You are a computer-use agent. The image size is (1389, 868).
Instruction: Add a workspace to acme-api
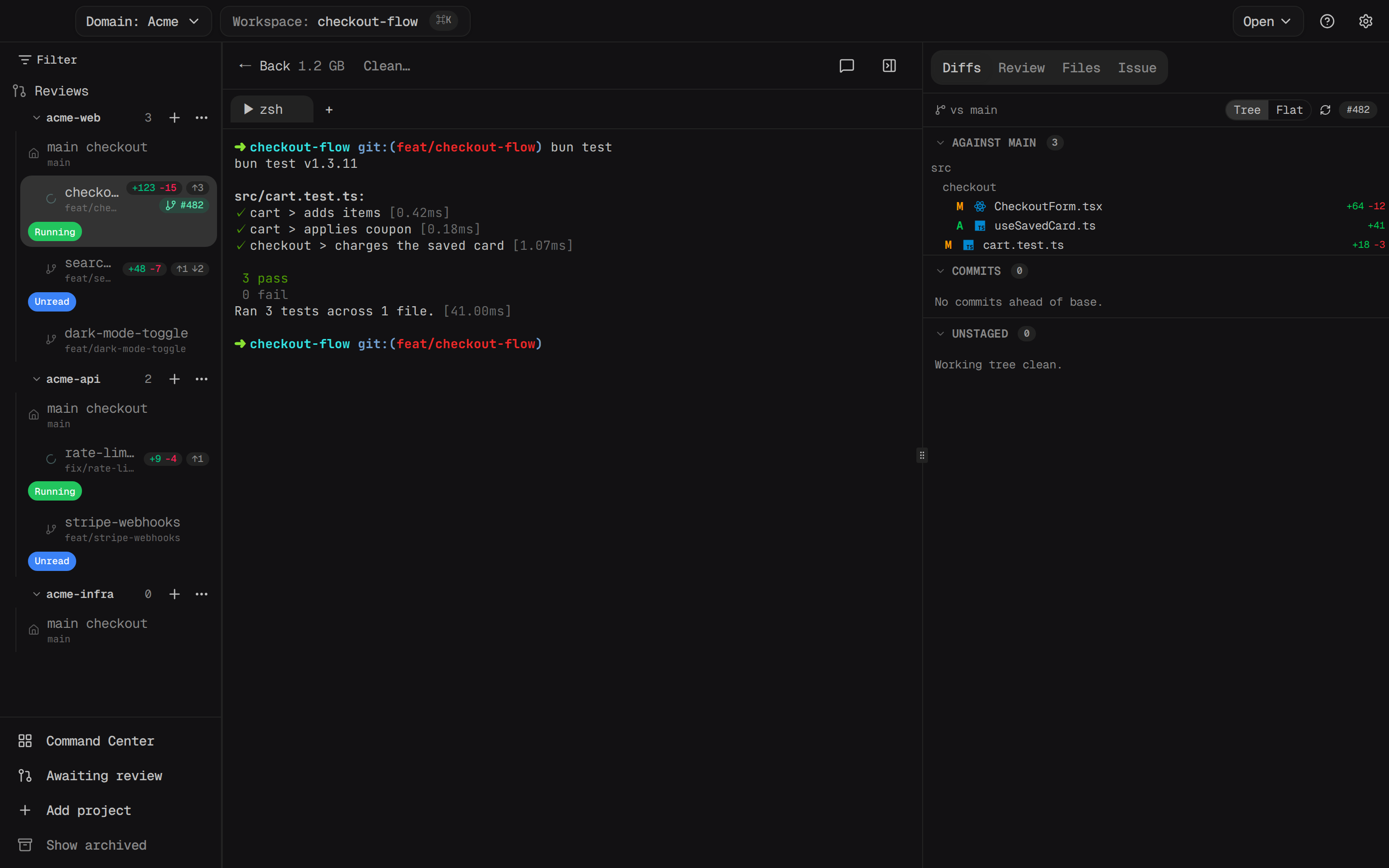[175, 379]
